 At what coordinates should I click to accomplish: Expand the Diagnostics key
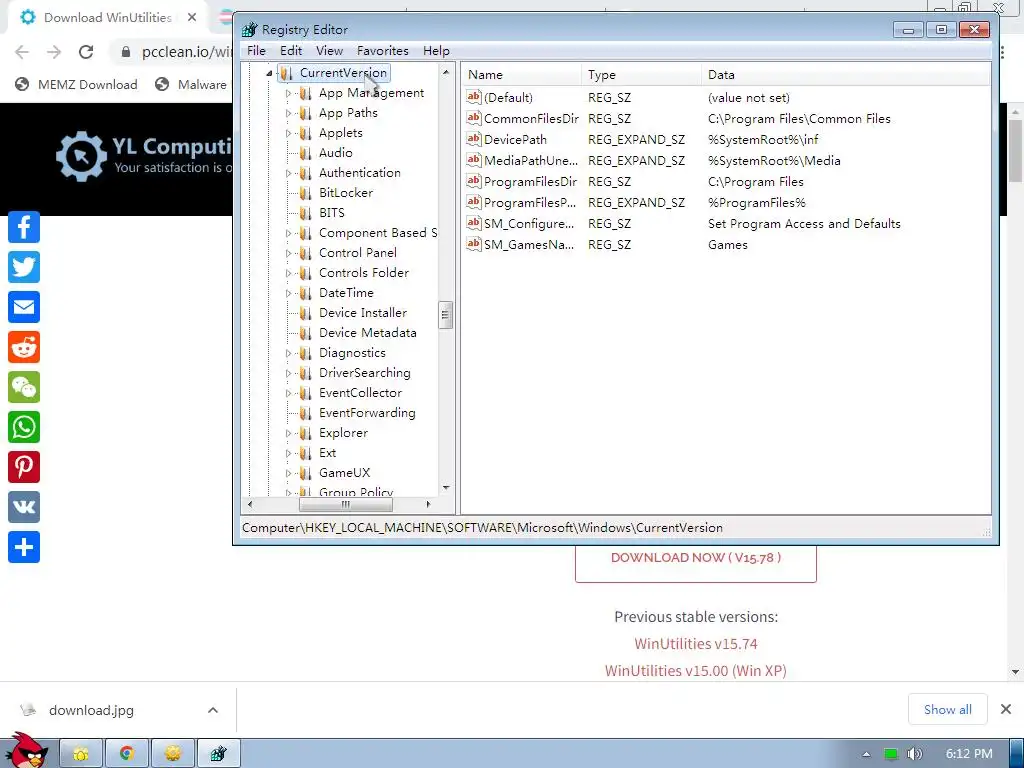(x=288, y=353)
